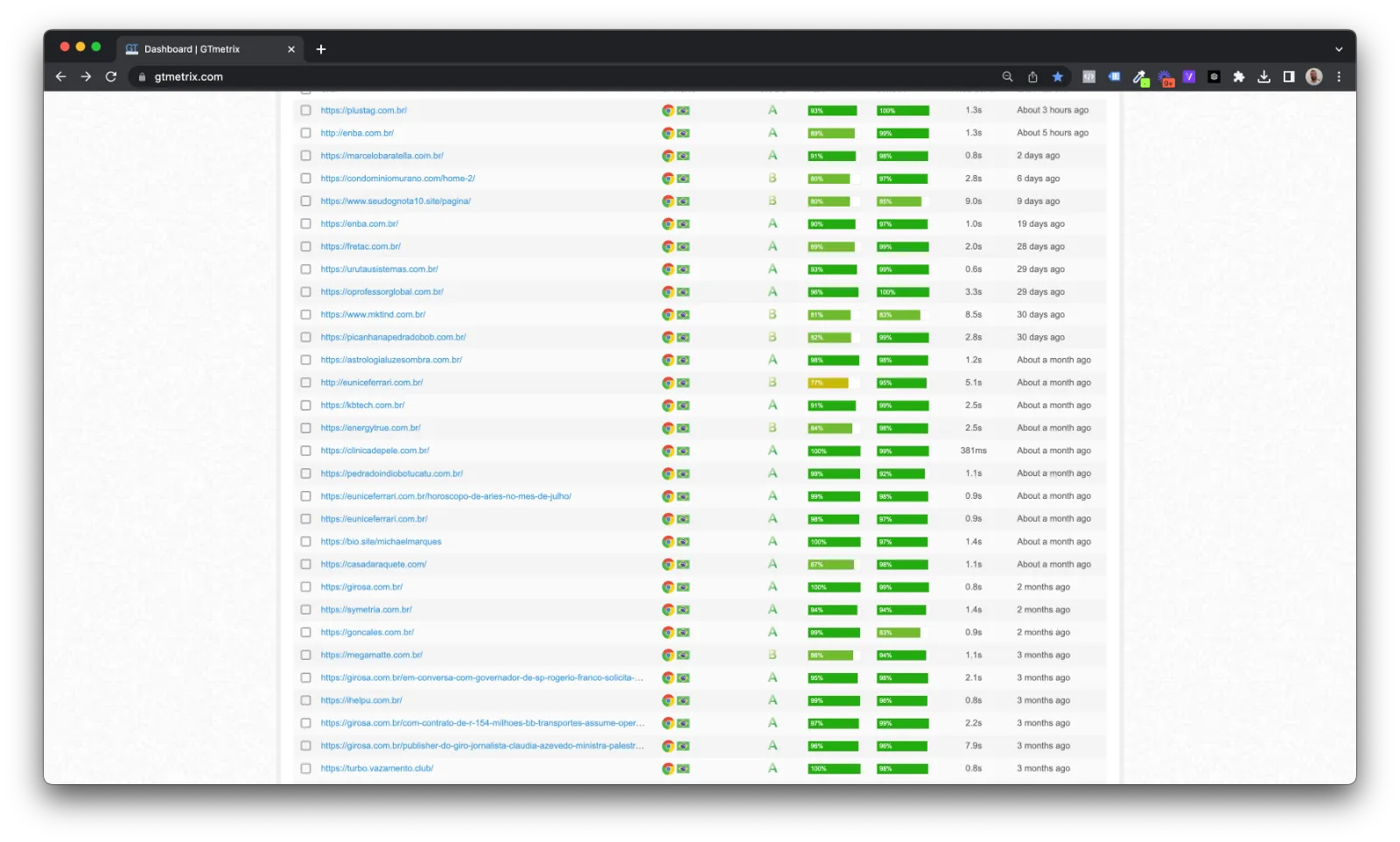Tick the checkbox for www.seudognota10.site
Viewport: 1400px width, 842px height.
click(x=305, y=201)
